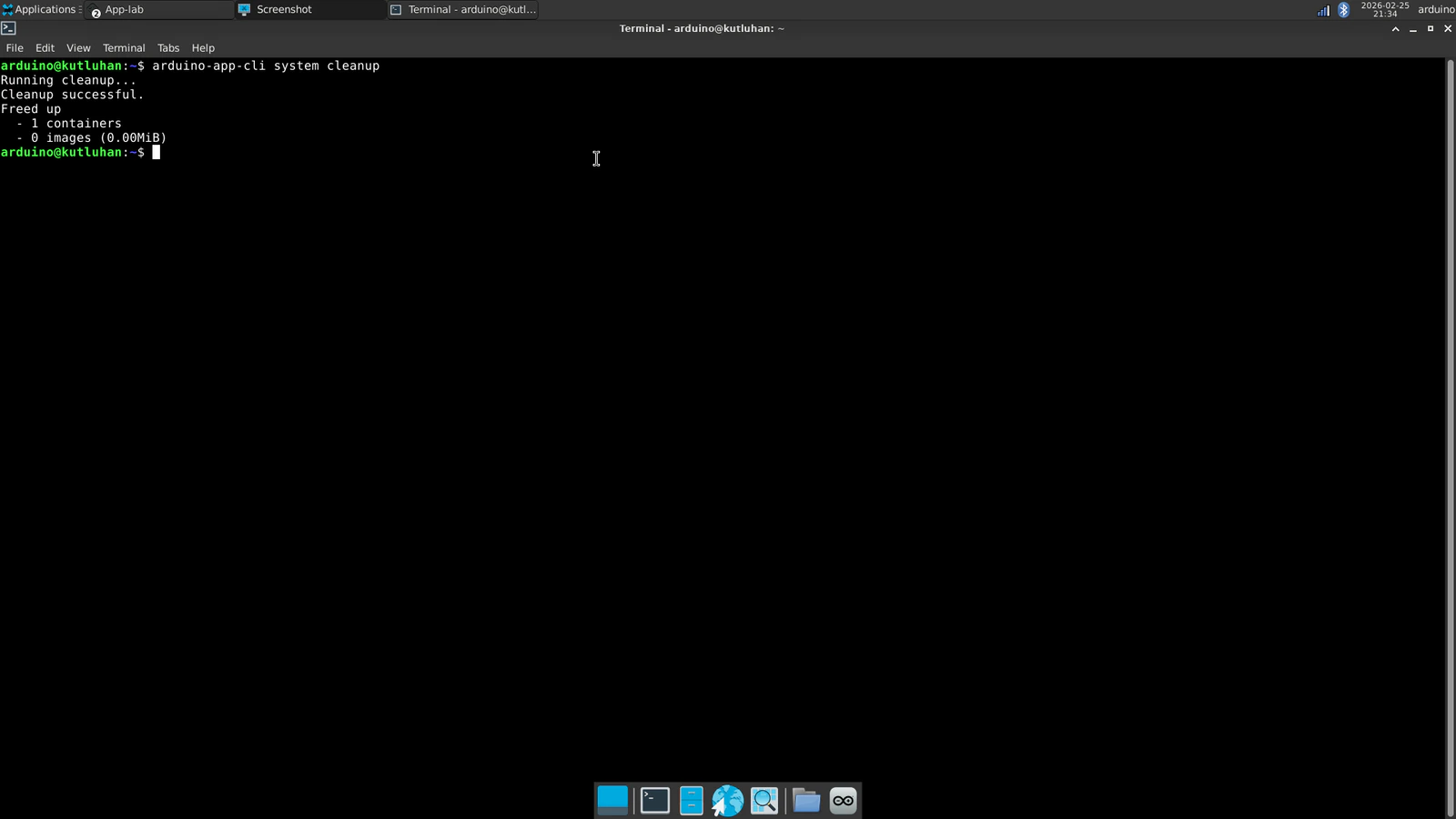Click the window title 'Terminal - arduino@kutluhan: ~'
The image size is (1456, 819).
(x=702, y=28)
